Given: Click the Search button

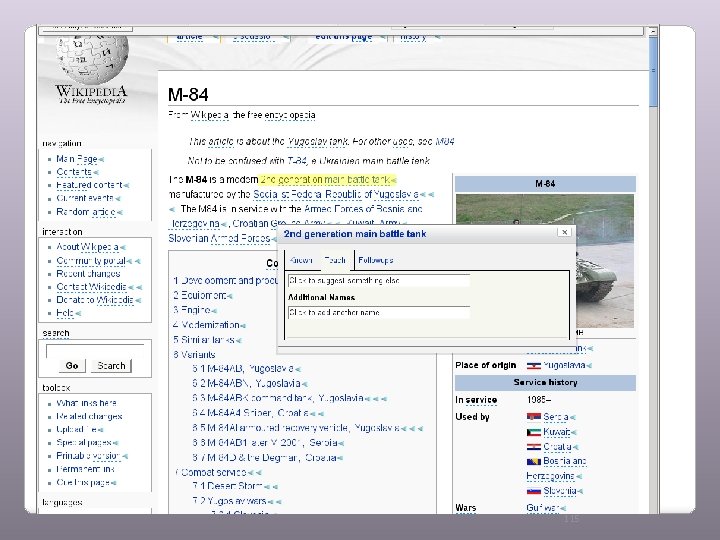Looking at the screenshot, I should point(111,366).
